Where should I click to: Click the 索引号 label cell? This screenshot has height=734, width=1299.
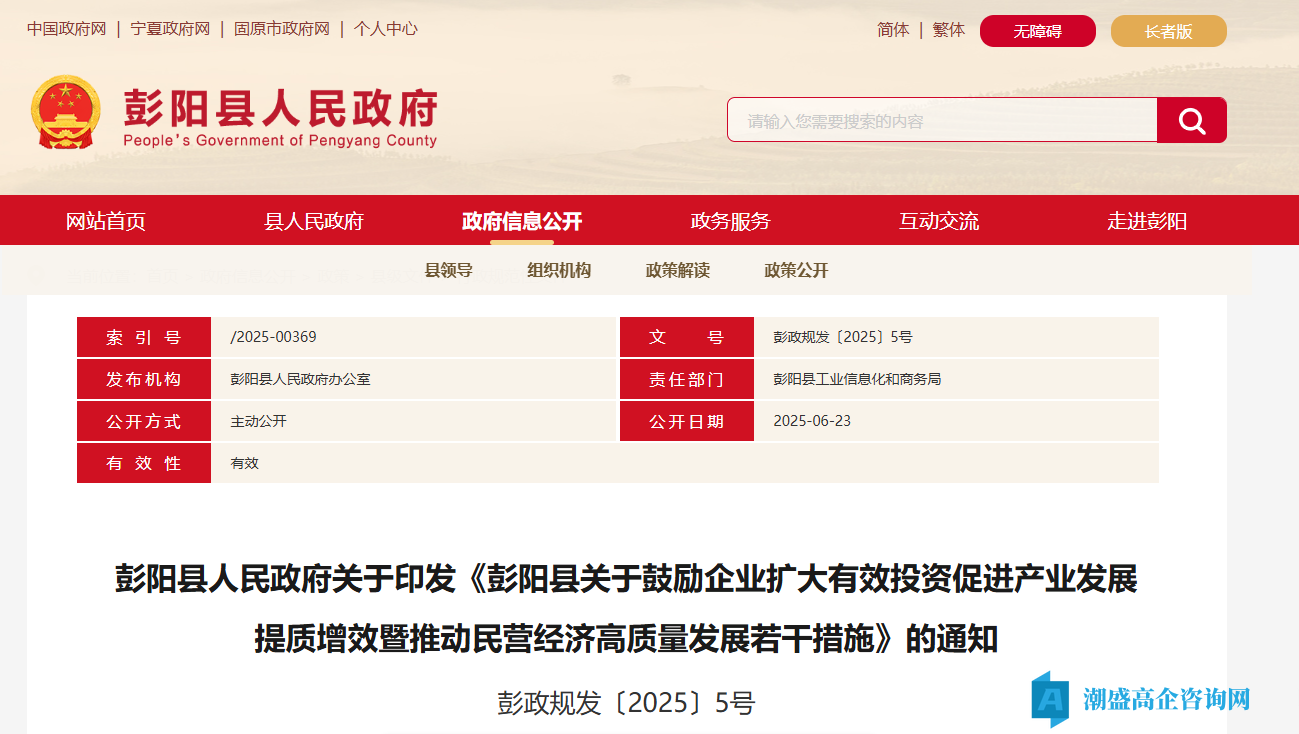tap(144, 337)
